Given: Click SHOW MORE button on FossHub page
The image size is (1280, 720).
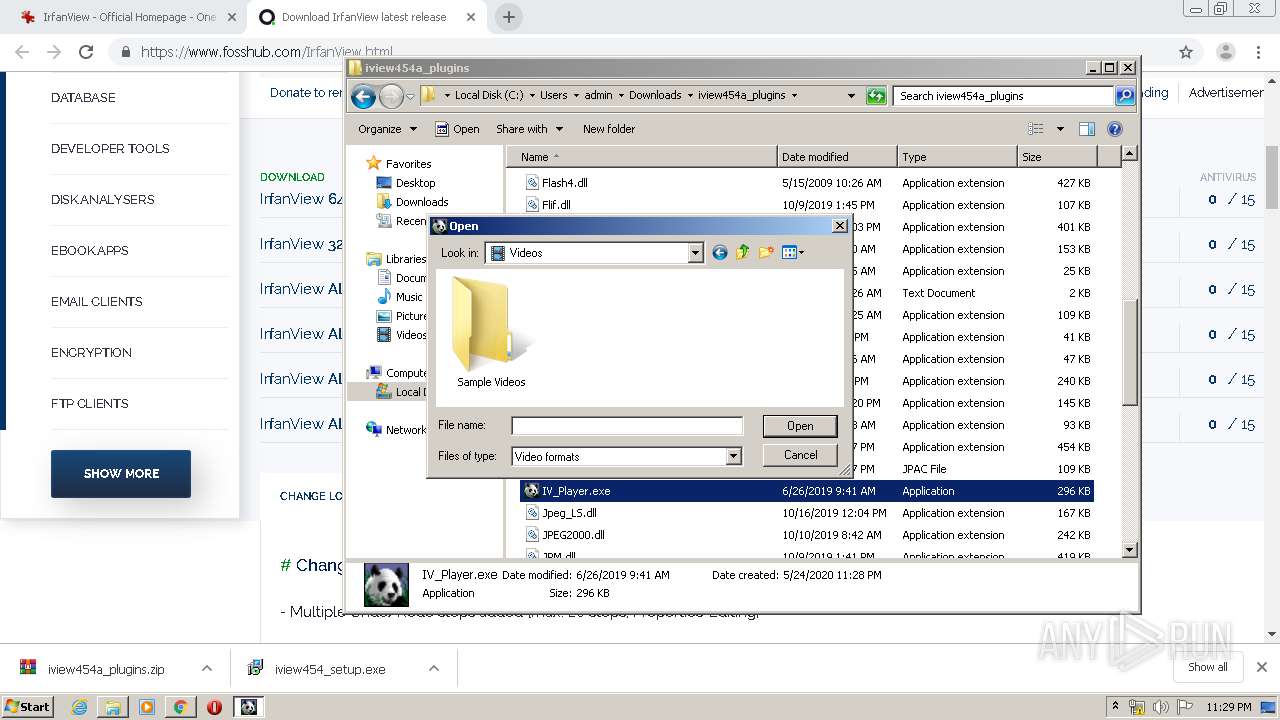Looking at the screenshot, I should (121, 474).
